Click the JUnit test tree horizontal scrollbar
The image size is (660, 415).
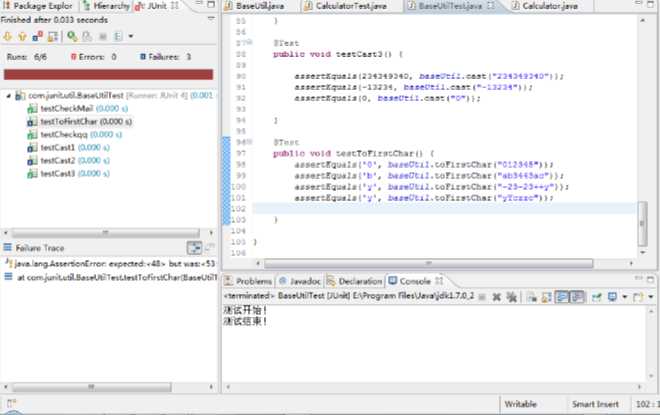coord(105,233)
